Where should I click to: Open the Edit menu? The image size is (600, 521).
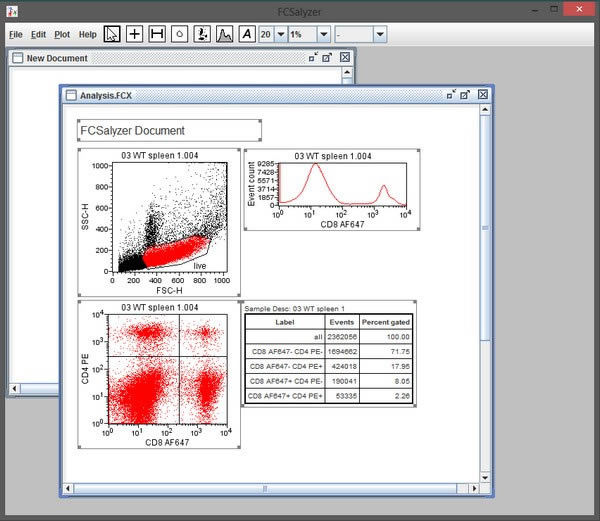pyautogui.click(x=38, y=34)
